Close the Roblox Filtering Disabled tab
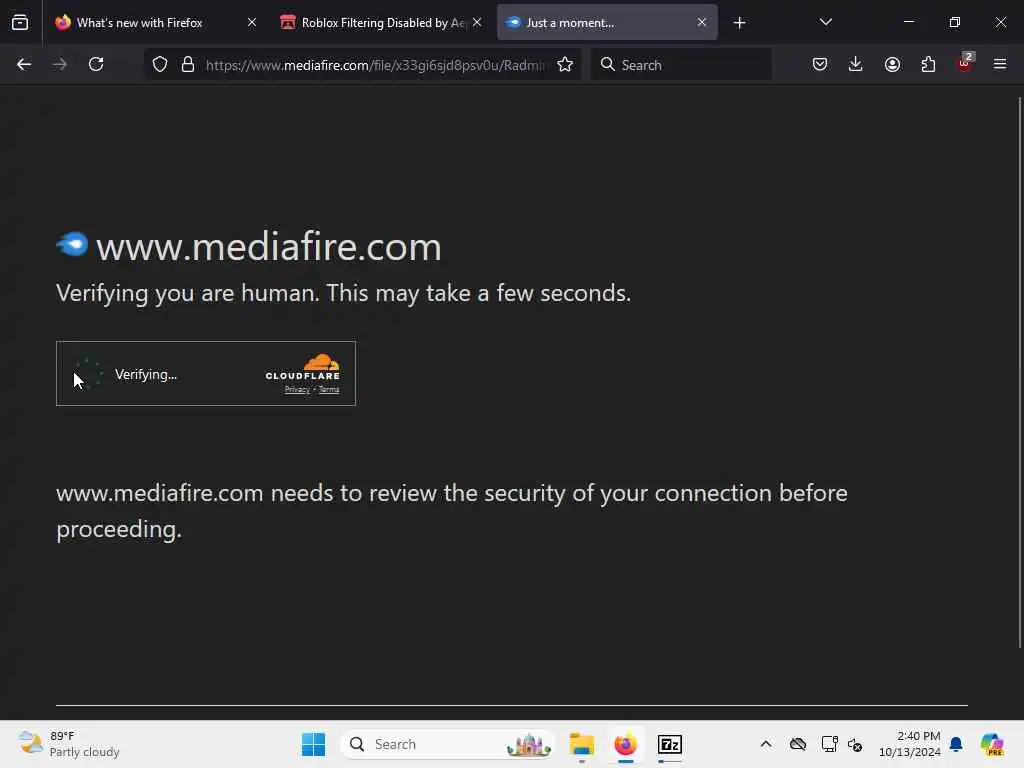Screen dimensions: 1024x768 tap(477, 22)
